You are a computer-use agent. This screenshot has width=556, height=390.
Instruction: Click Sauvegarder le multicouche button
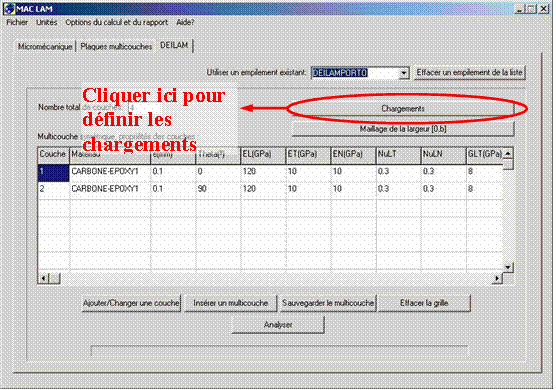(328, 303)
